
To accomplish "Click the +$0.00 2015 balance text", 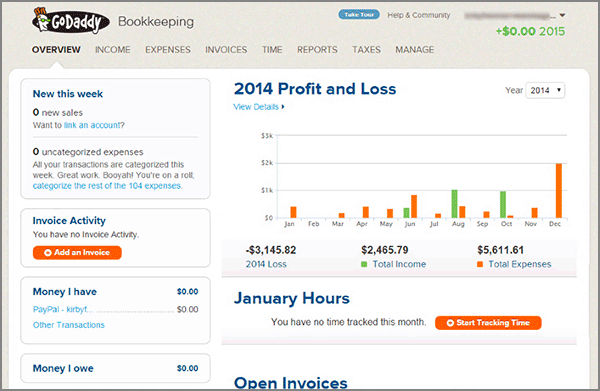I will tap(530, 31).
